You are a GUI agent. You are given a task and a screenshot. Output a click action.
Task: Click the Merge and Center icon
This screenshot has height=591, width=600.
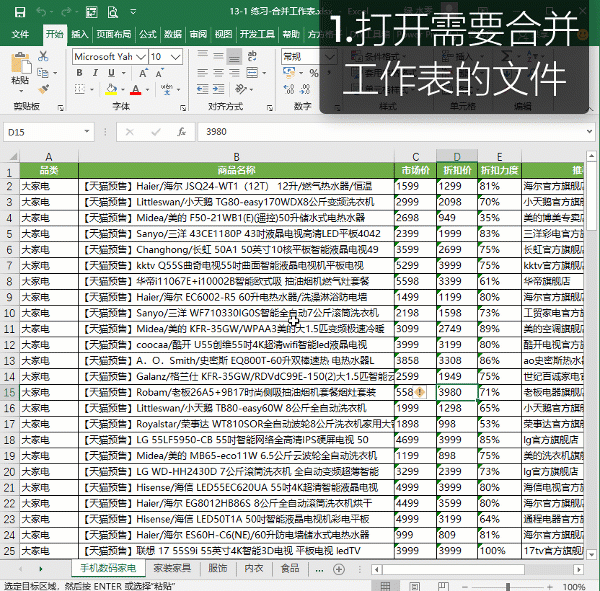pos(252,73)
